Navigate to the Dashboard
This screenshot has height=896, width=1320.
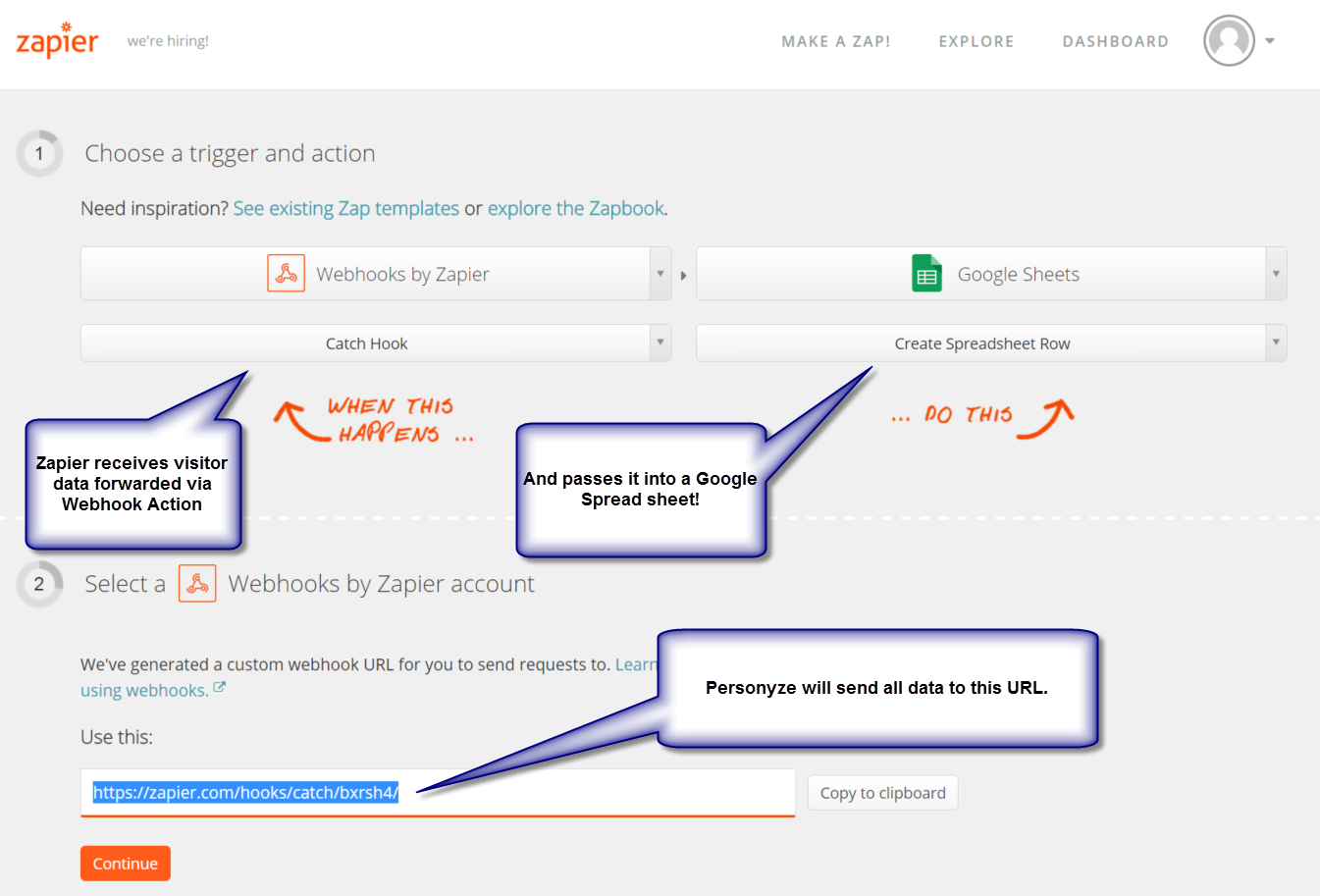pos(1116,41)
